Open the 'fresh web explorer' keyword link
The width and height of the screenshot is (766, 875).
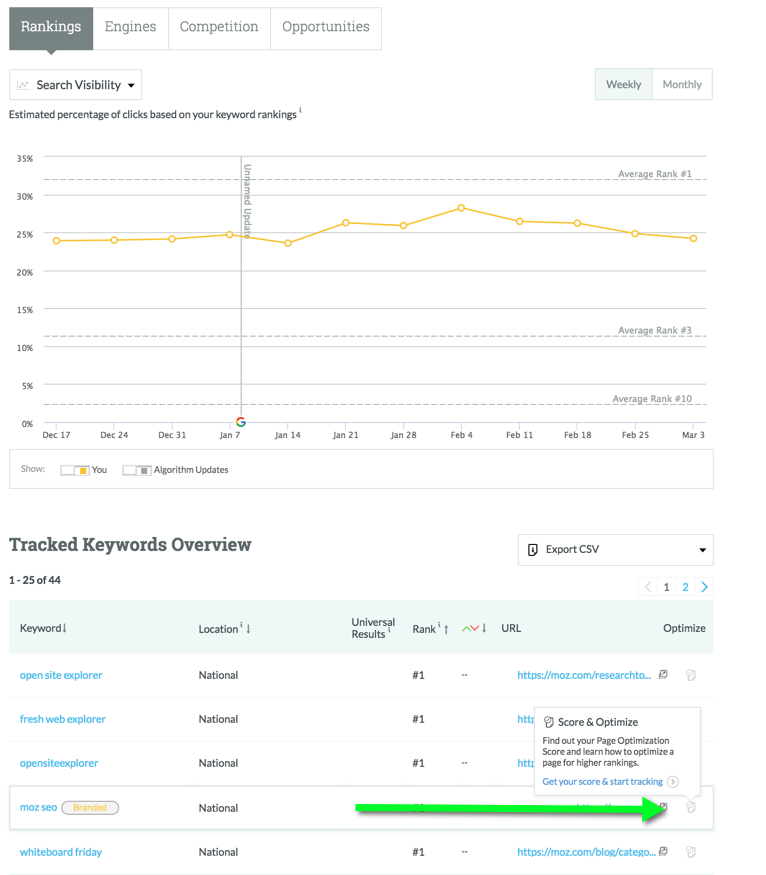[x=63, y=719]
